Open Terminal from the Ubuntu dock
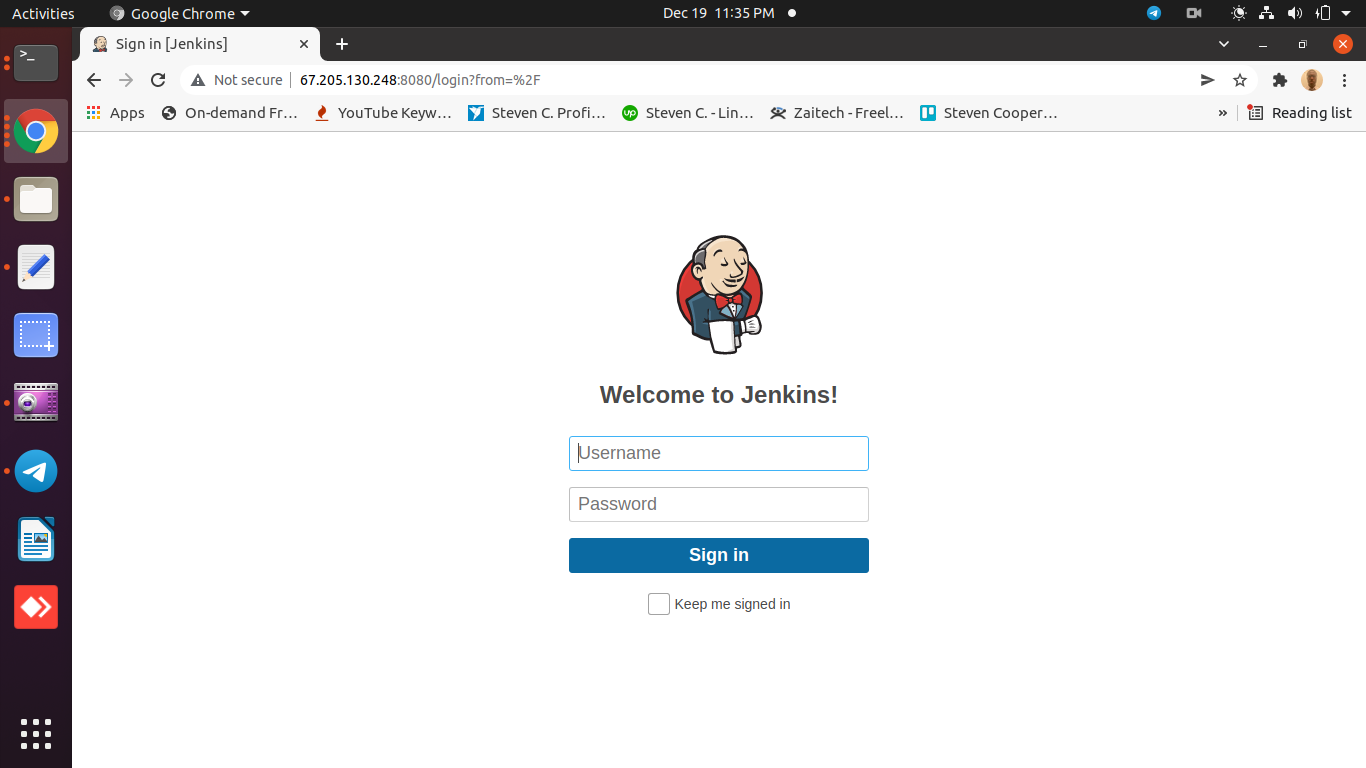The height and width of the screenshot is (768, 1366). [36, 63]
